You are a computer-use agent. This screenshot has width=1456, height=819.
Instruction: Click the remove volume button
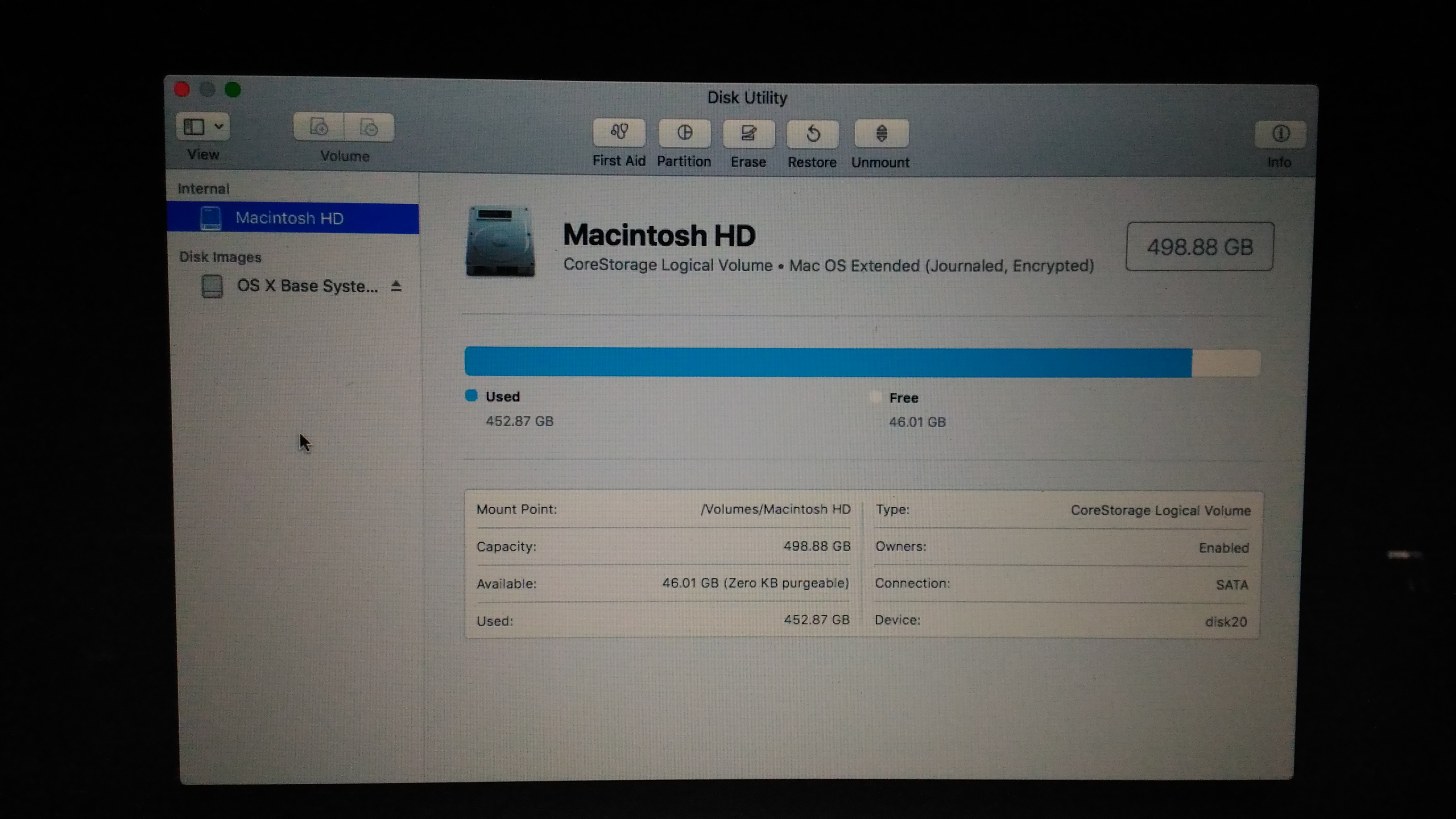(369, 128)
